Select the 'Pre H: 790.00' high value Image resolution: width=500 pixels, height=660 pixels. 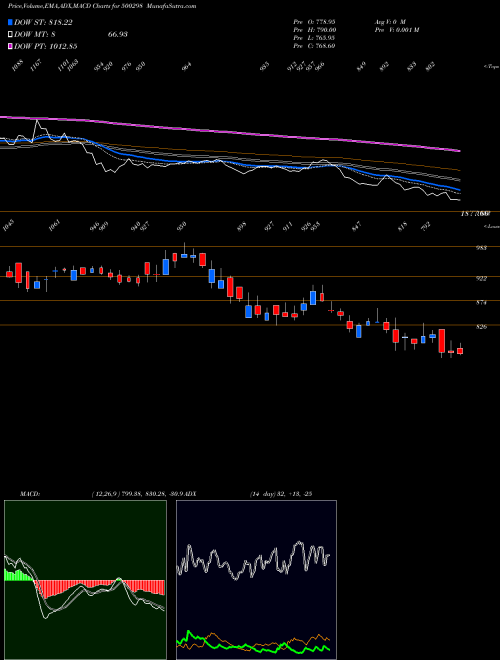click(x=314, y=30)
